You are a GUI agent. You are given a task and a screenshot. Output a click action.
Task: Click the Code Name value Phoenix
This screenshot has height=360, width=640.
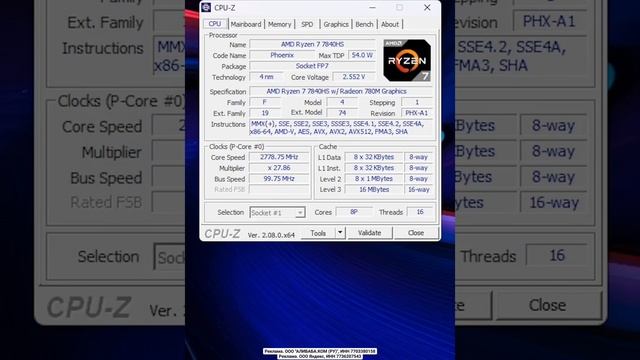[282, 55]
